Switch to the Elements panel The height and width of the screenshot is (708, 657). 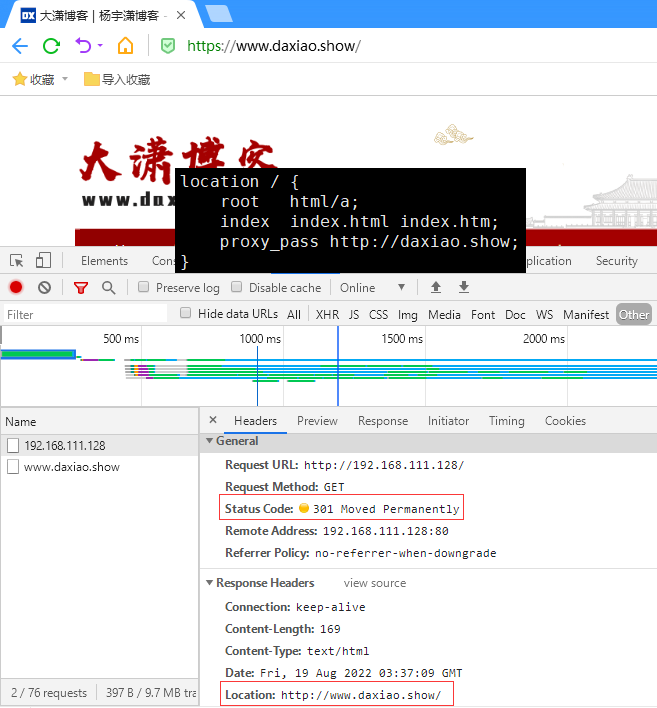[x=104, y=261]
